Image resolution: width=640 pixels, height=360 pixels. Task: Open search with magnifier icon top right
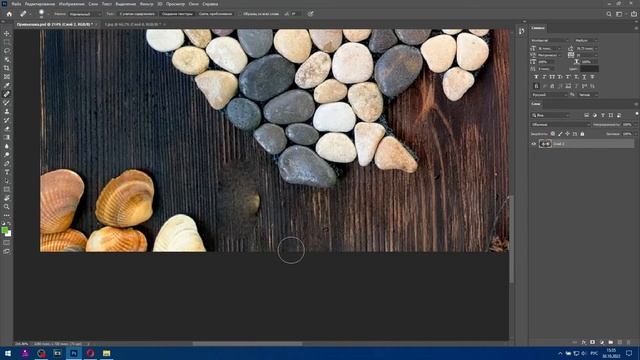[x=609, y=14]
